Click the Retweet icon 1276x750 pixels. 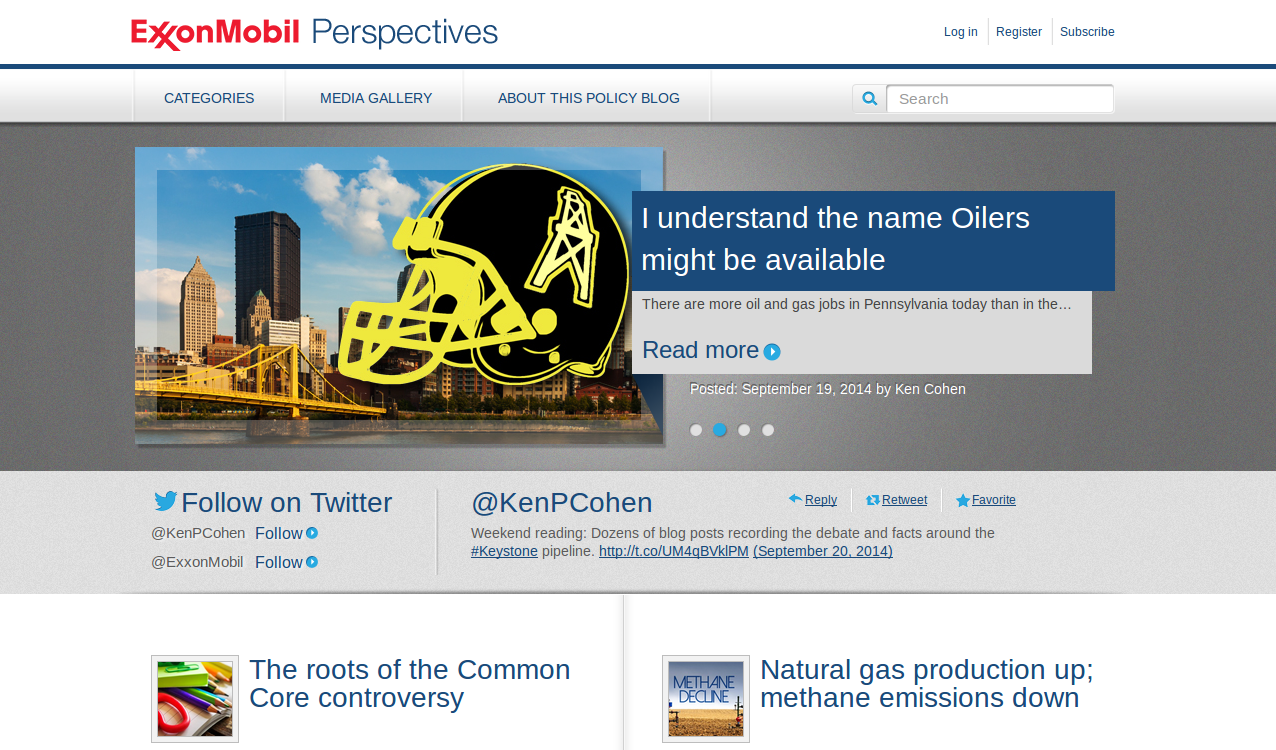click(x=873, y=500)
